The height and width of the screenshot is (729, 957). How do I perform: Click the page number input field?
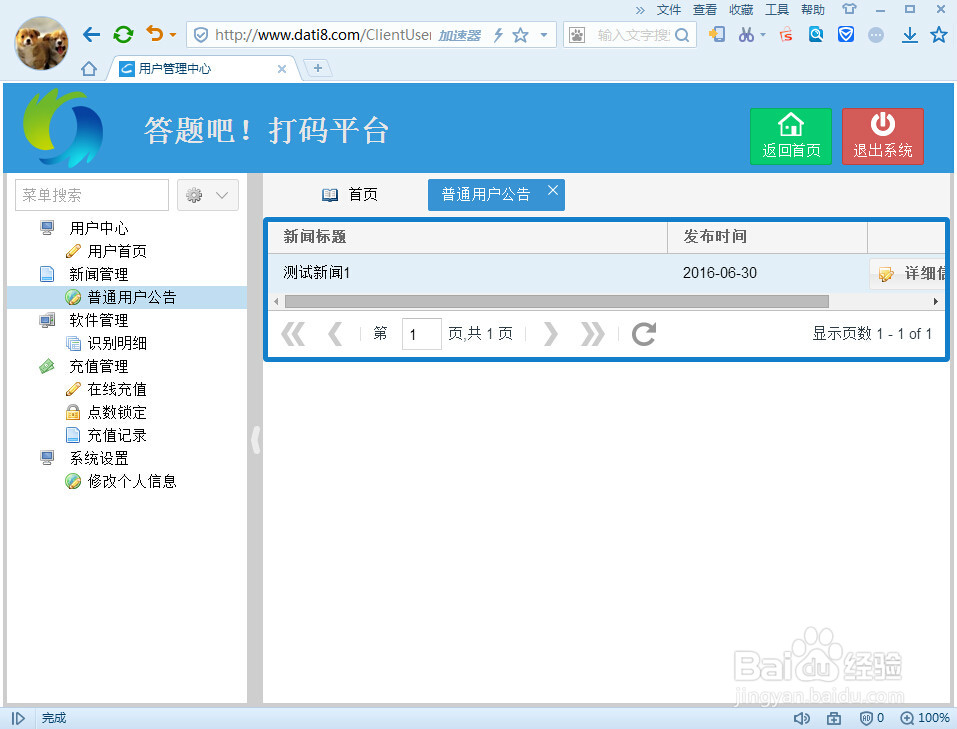(x=421, y=334)
